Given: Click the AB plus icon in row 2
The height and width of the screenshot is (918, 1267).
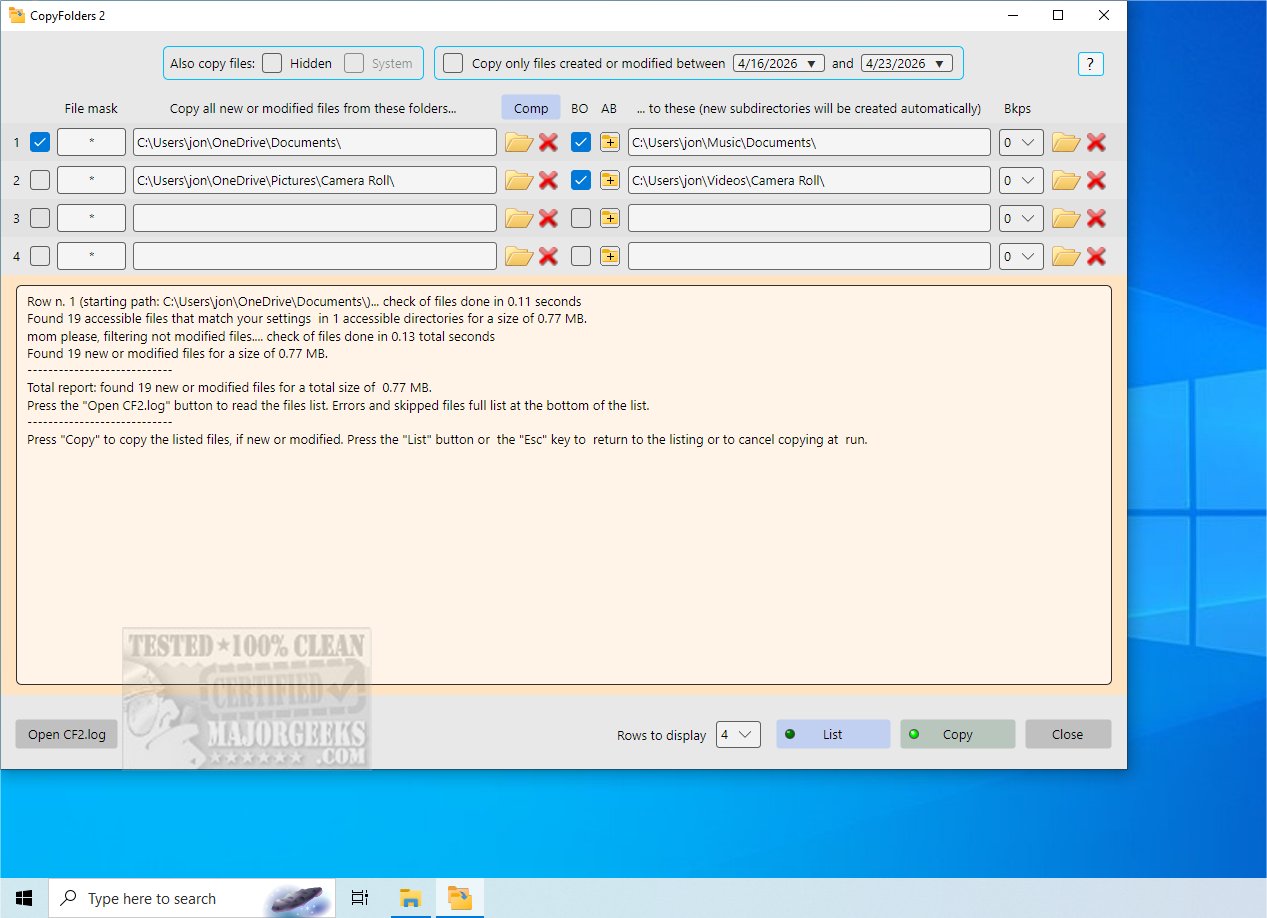Looking at the screenshot, I should 610,180.
